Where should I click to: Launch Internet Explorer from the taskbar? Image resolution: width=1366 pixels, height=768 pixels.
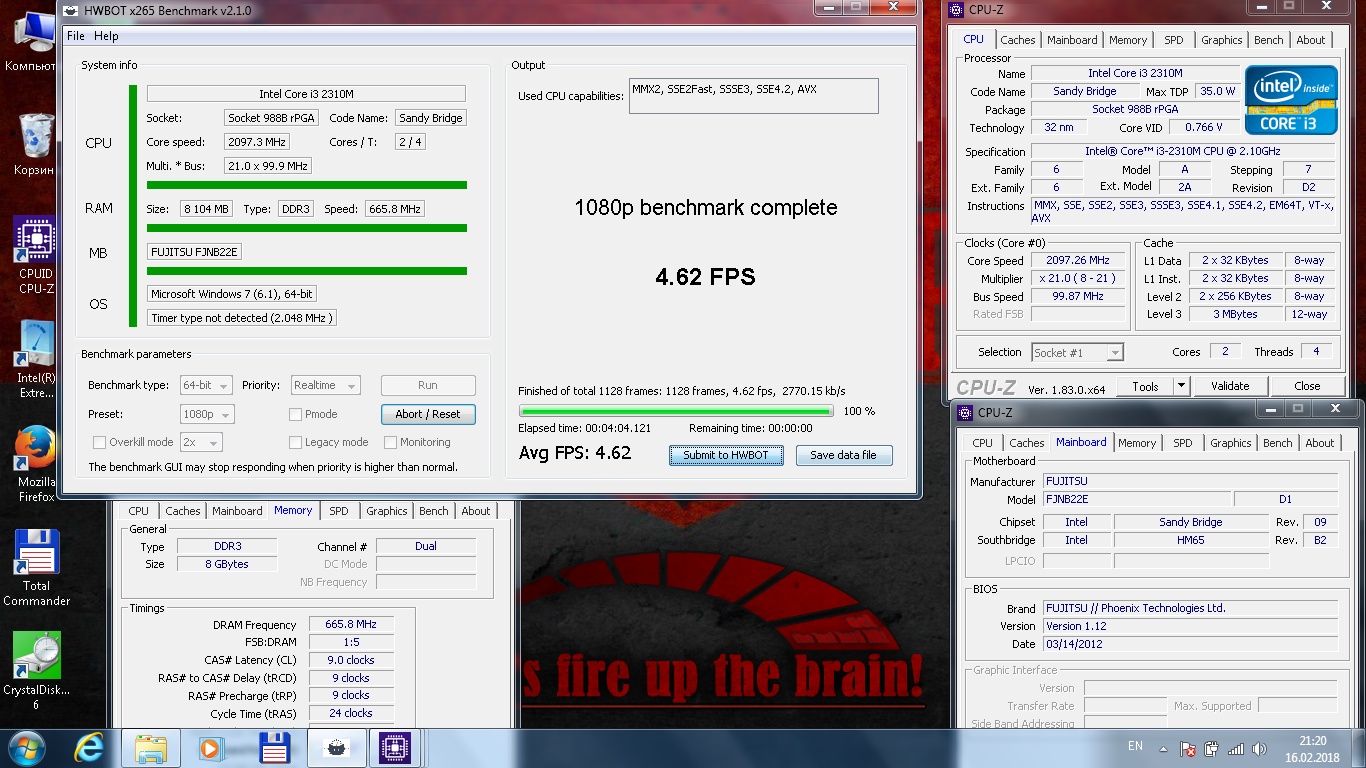[90, 748]
